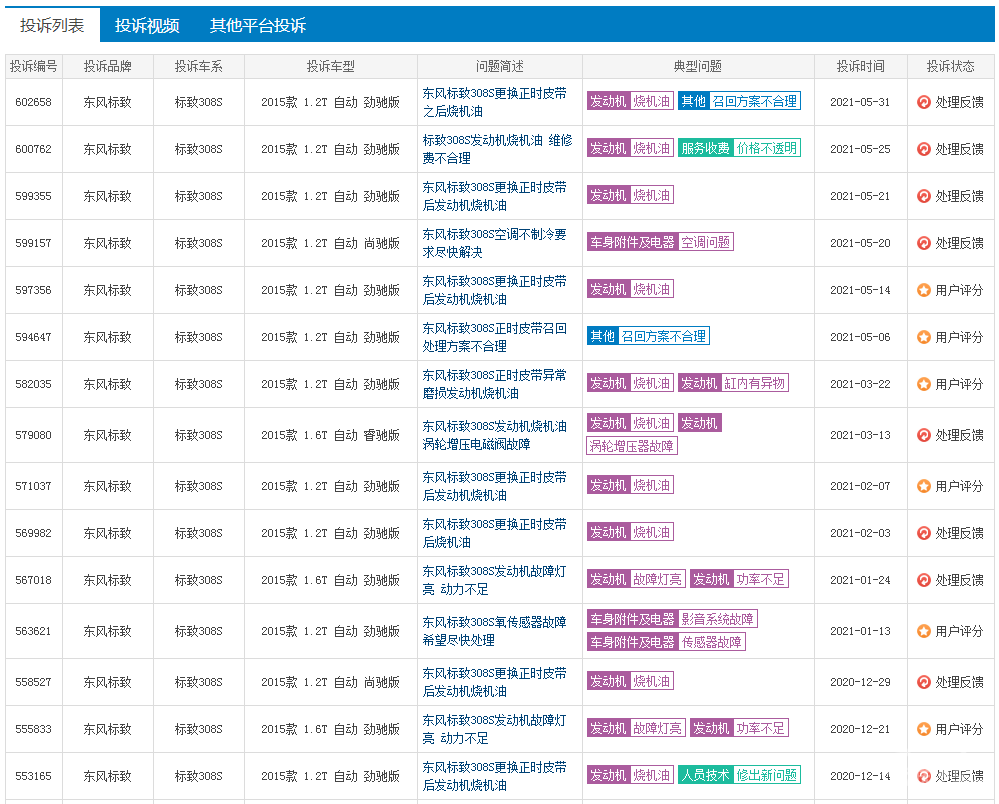Viewport: 999px width, 804px height.
Task: Click 投诉状态 column header
Action: (950, 66)
